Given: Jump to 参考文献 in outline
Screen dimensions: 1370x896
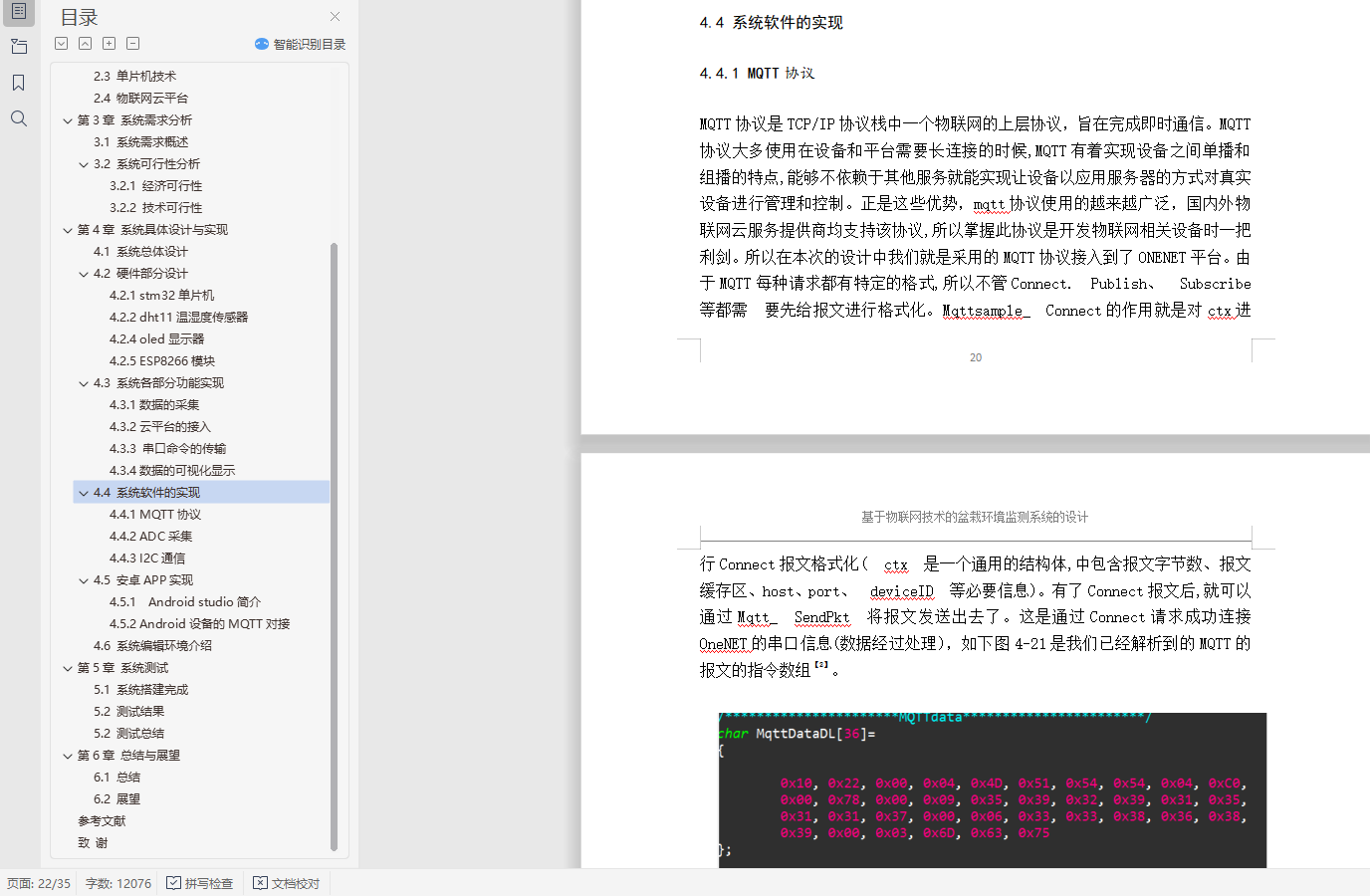Looking at the screenshot, I should [x=102, y=820].
